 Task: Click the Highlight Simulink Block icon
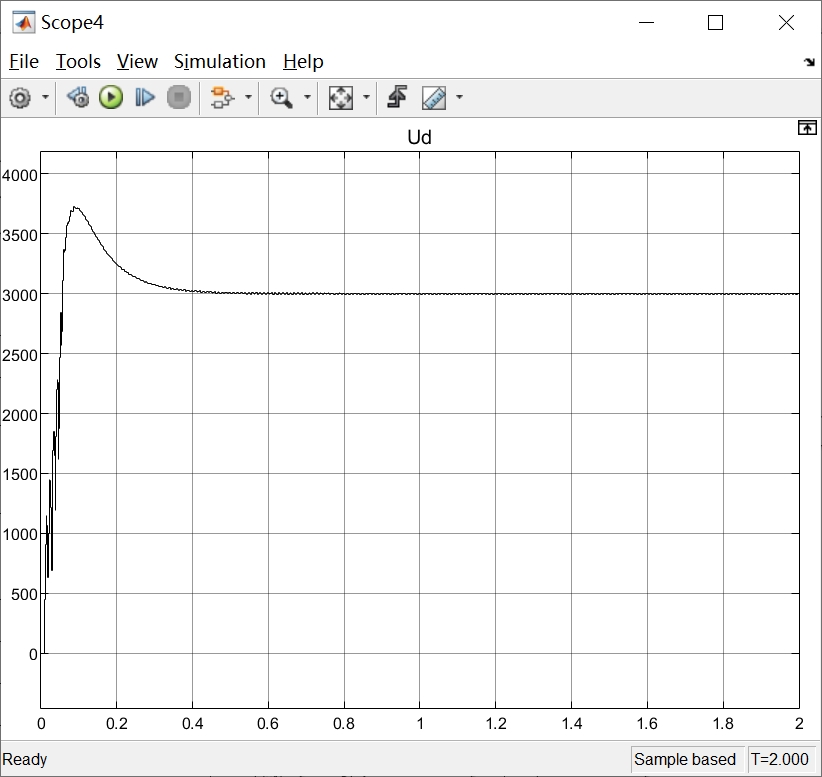(222, 98)
